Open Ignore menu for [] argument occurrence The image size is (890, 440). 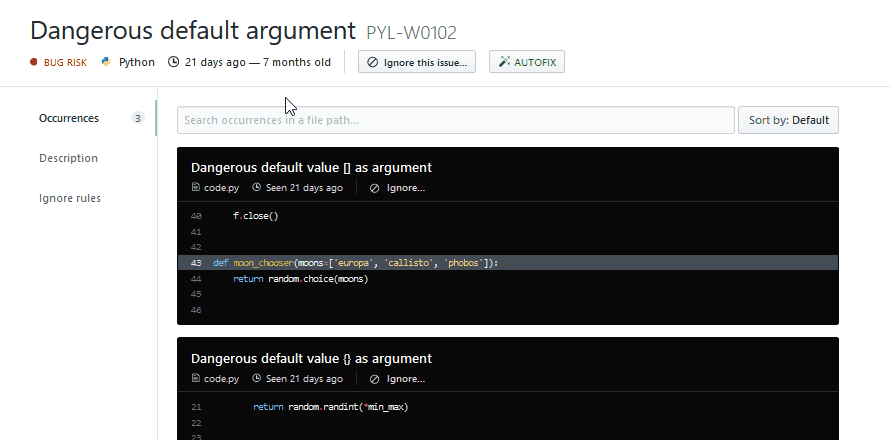click(x=397, y=188)
